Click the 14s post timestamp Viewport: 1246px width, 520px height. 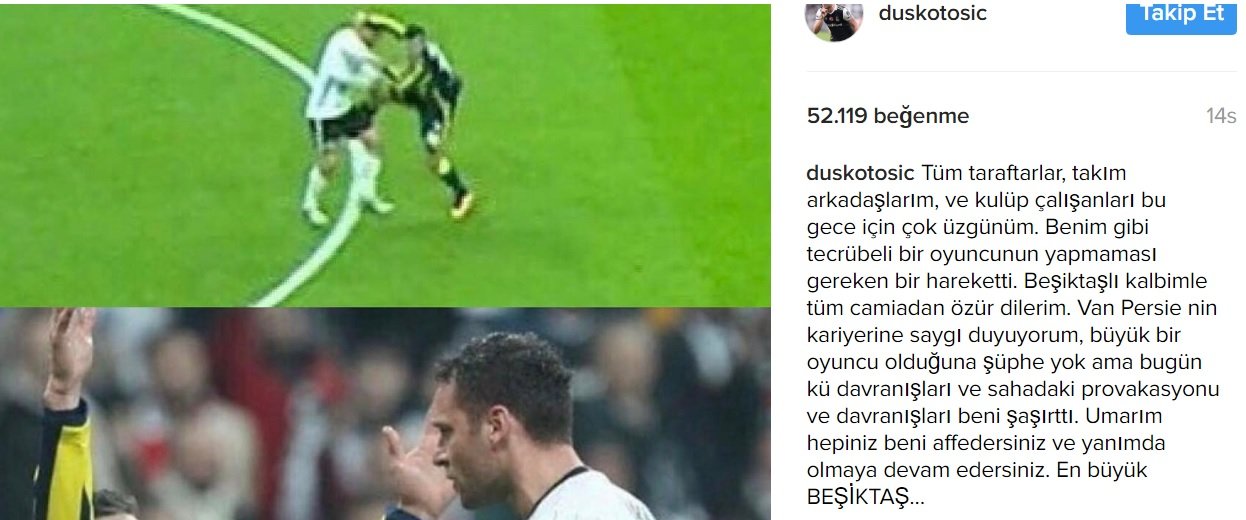(1221, 116)
